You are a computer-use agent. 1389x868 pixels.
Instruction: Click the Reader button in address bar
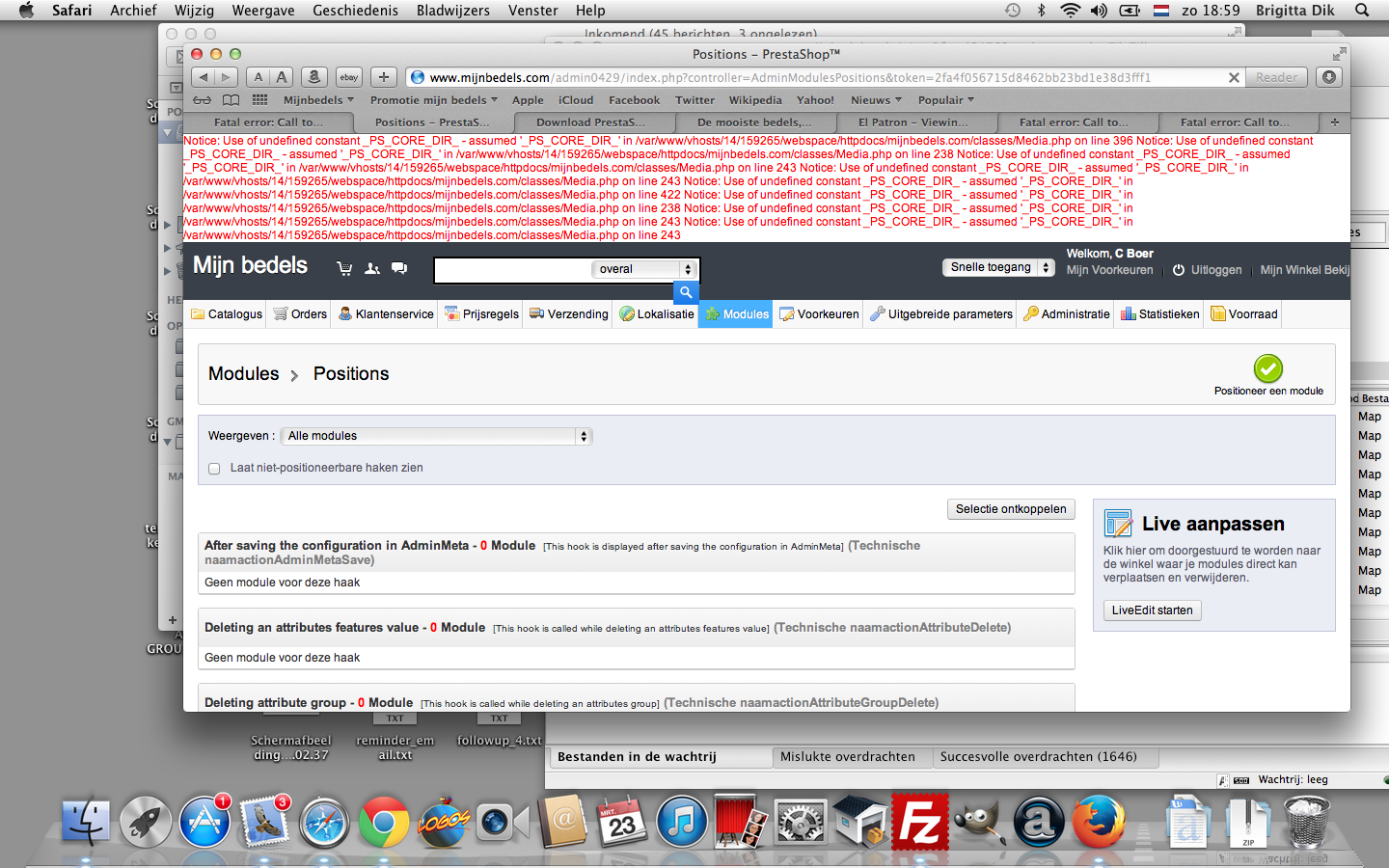pos(1276,77)
